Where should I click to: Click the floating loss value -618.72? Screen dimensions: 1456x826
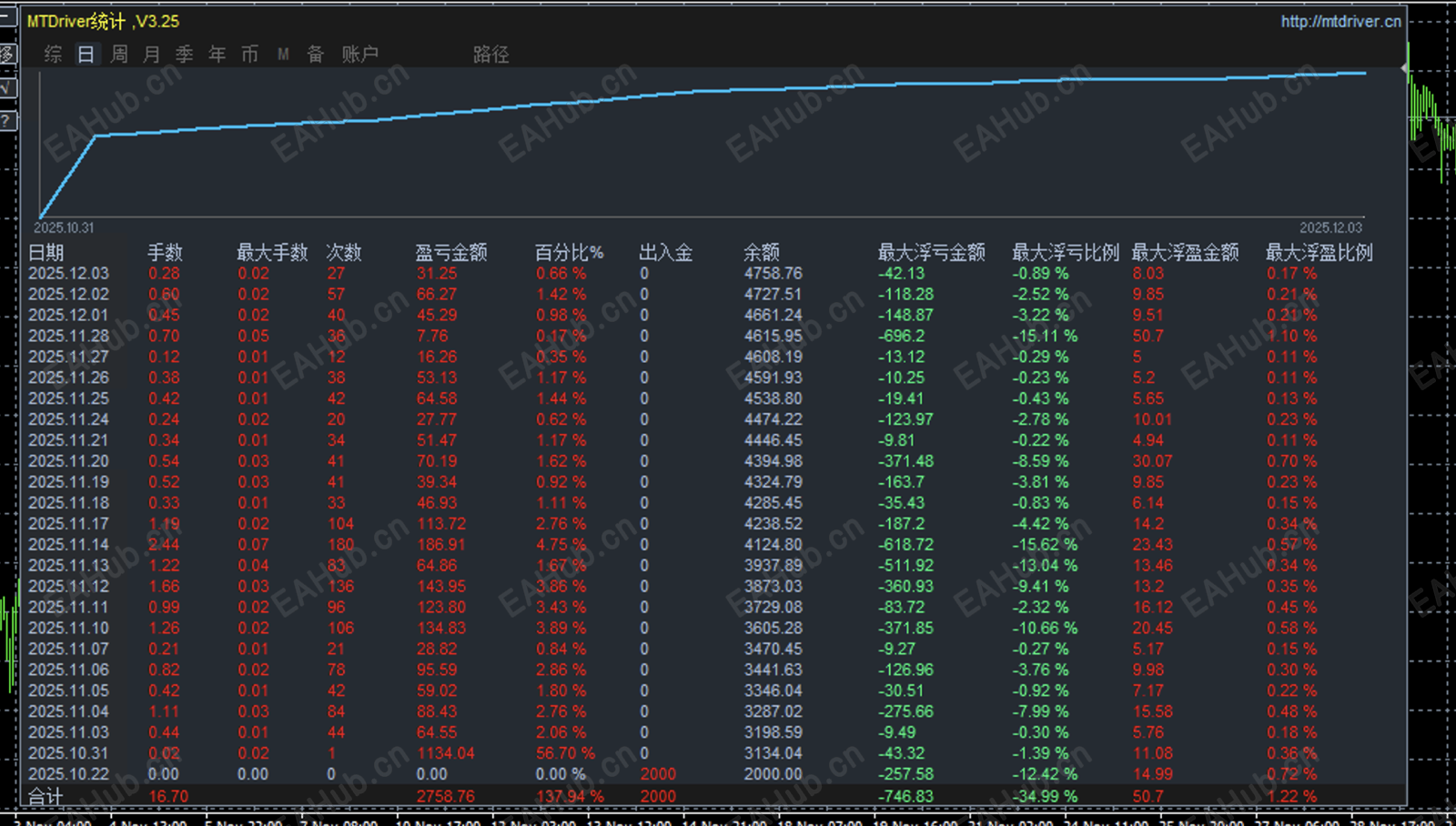click(x=905, y=544)
